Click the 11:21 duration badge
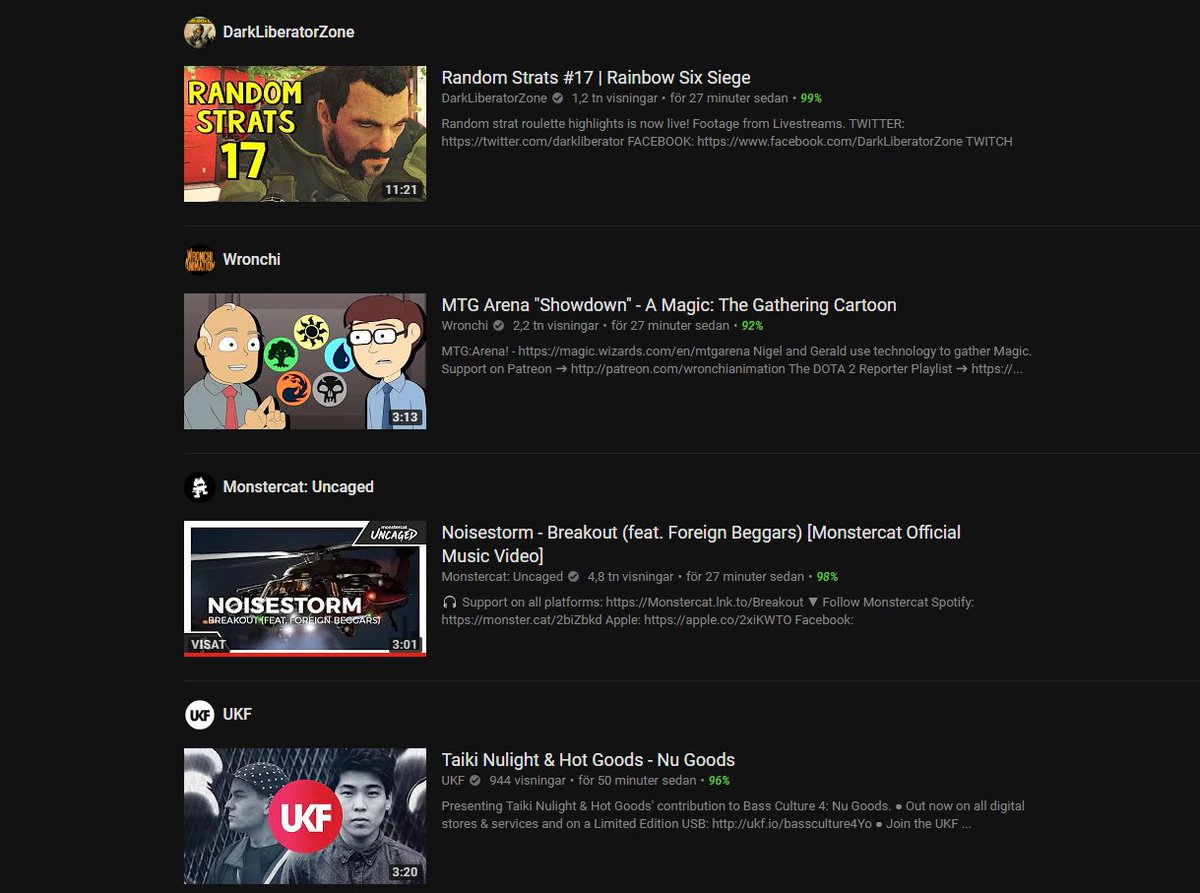 tap(401, 189)
